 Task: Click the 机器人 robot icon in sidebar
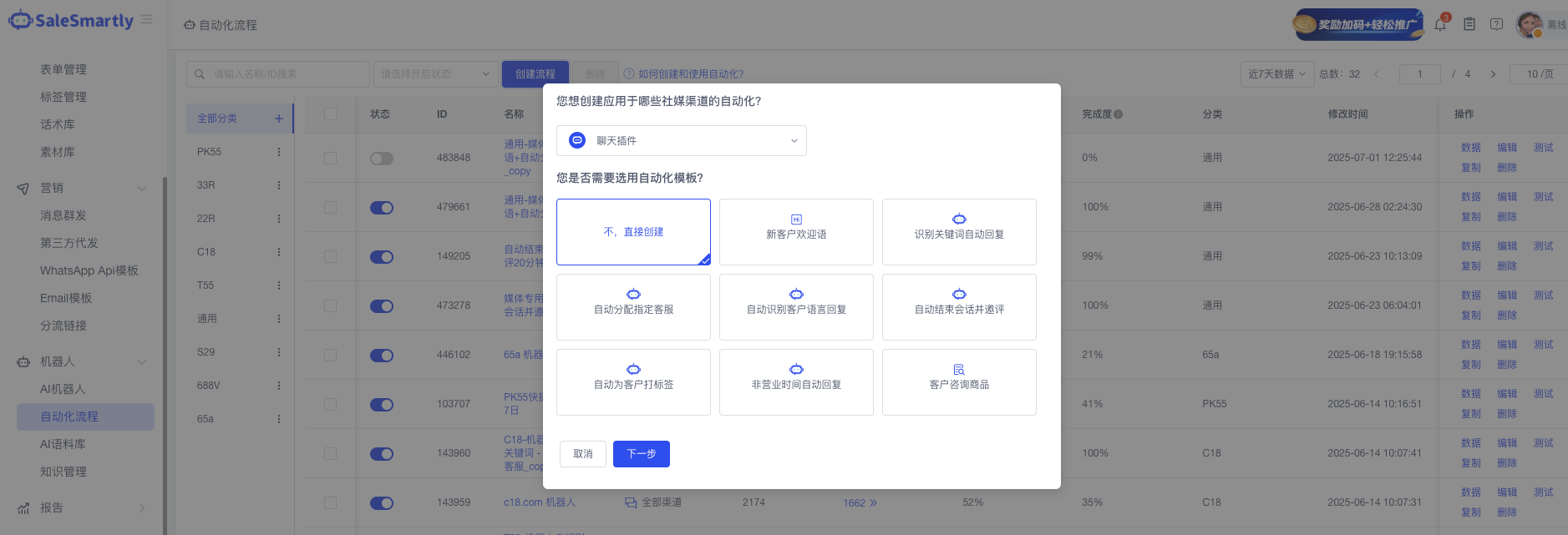pyautogui.click(x=23, y=362)
